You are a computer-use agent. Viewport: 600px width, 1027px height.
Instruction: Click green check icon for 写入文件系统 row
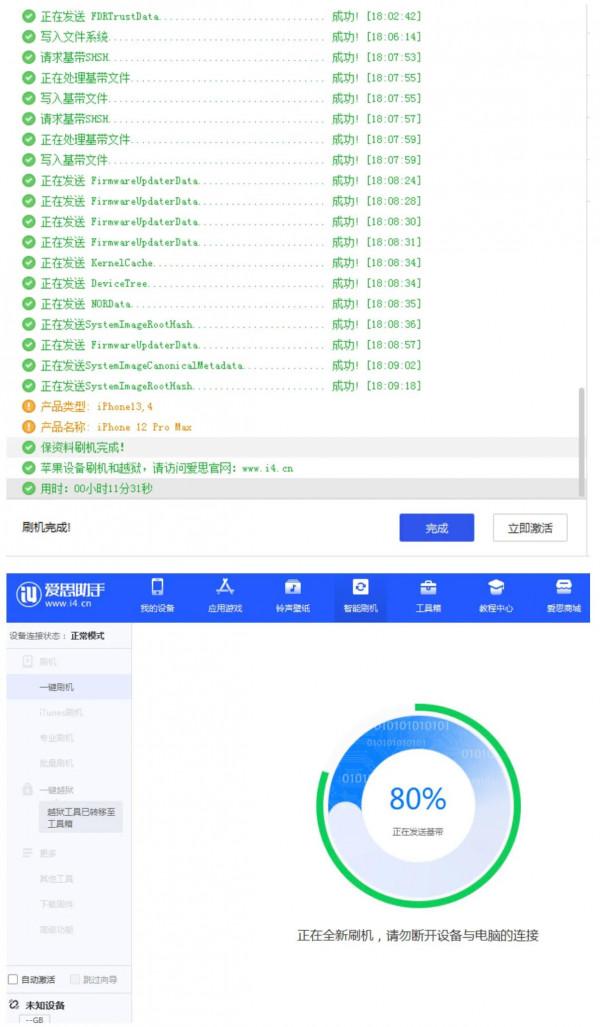(28, 36)
